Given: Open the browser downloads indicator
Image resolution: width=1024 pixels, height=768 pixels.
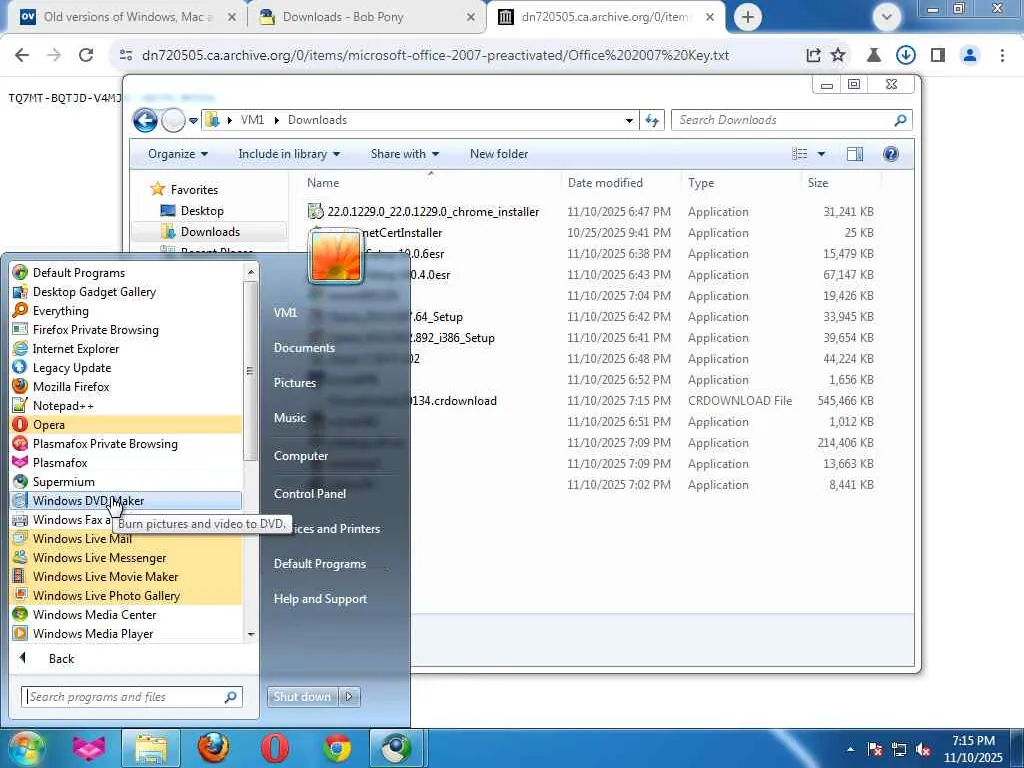Looking at the screenshot, I should (x=905, y=55).
